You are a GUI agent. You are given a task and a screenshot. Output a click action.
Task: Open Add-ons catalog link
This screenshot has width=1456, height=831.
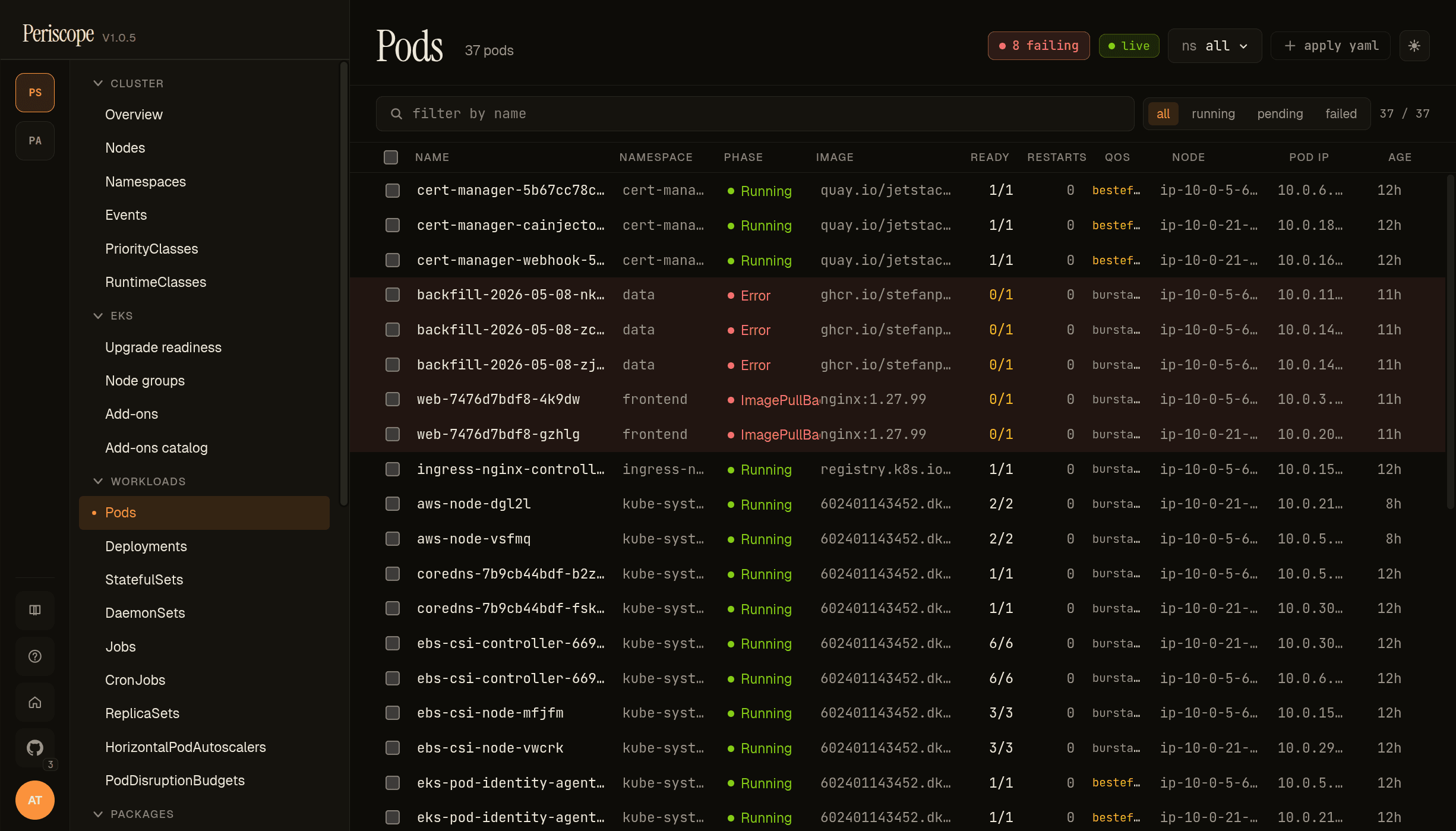(156, 448)
